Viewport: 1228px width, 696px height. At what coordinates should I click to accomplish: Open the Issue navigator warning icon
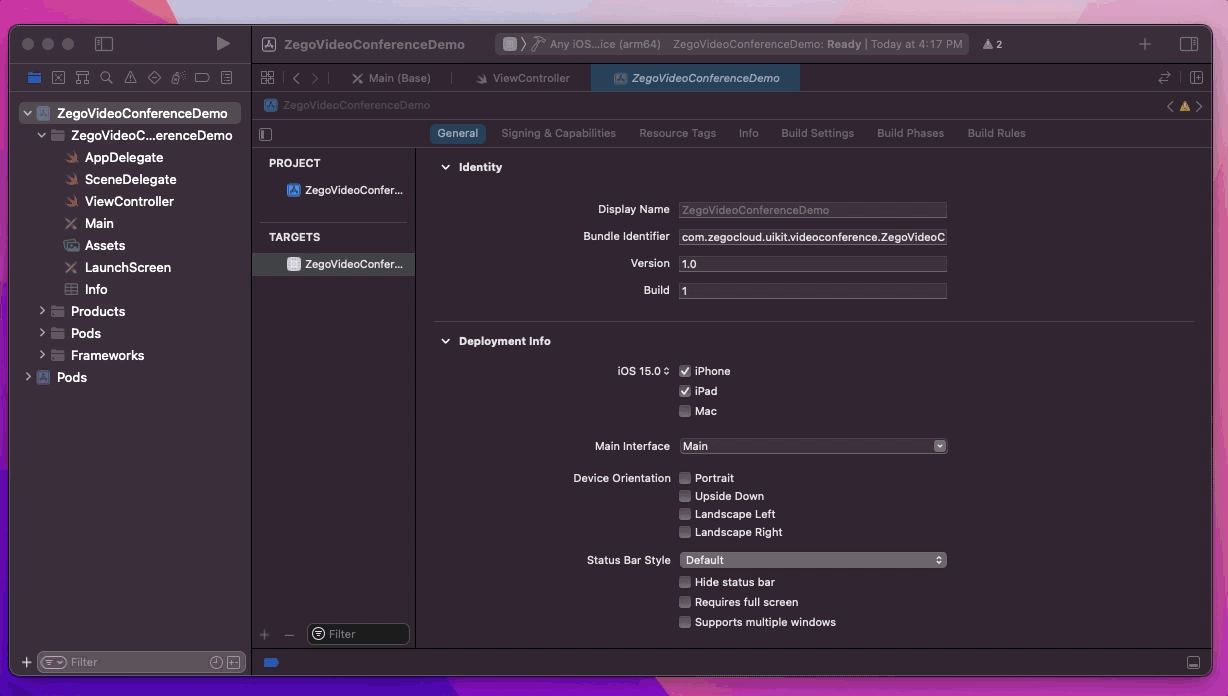point(130,77)
